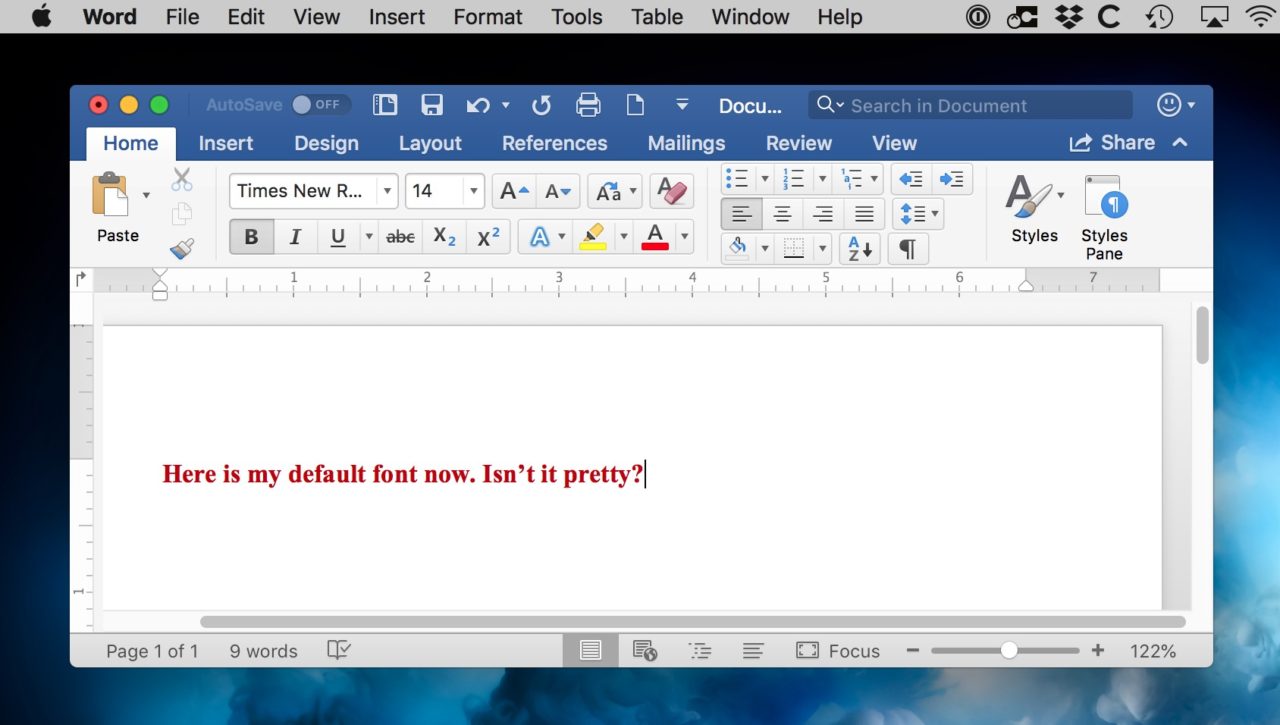Decrease paragraph indent
Screen dimensions: 1280x725
(911, 179)
